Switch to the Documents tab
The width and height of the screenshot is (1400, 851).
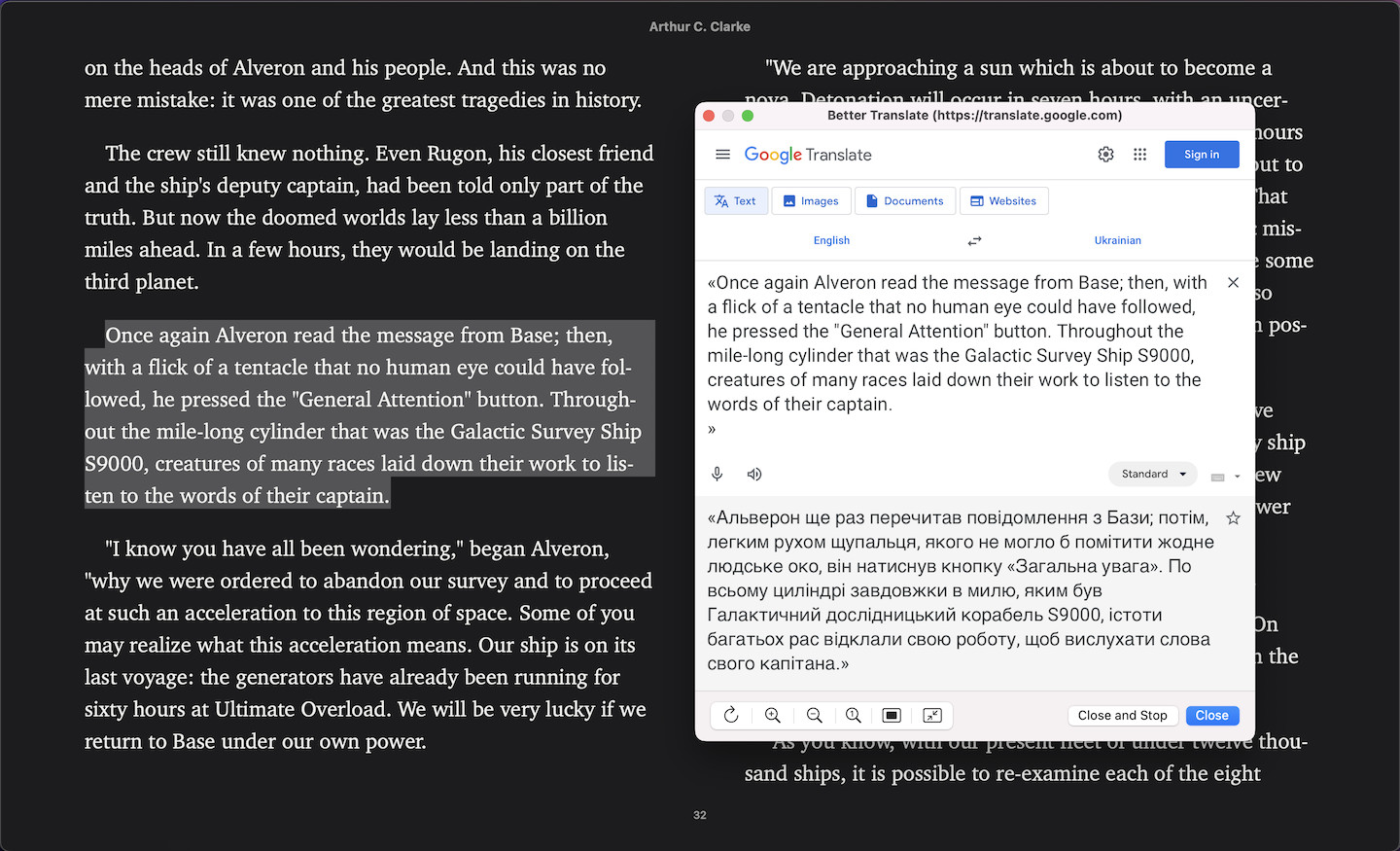[x=904, y=201]
